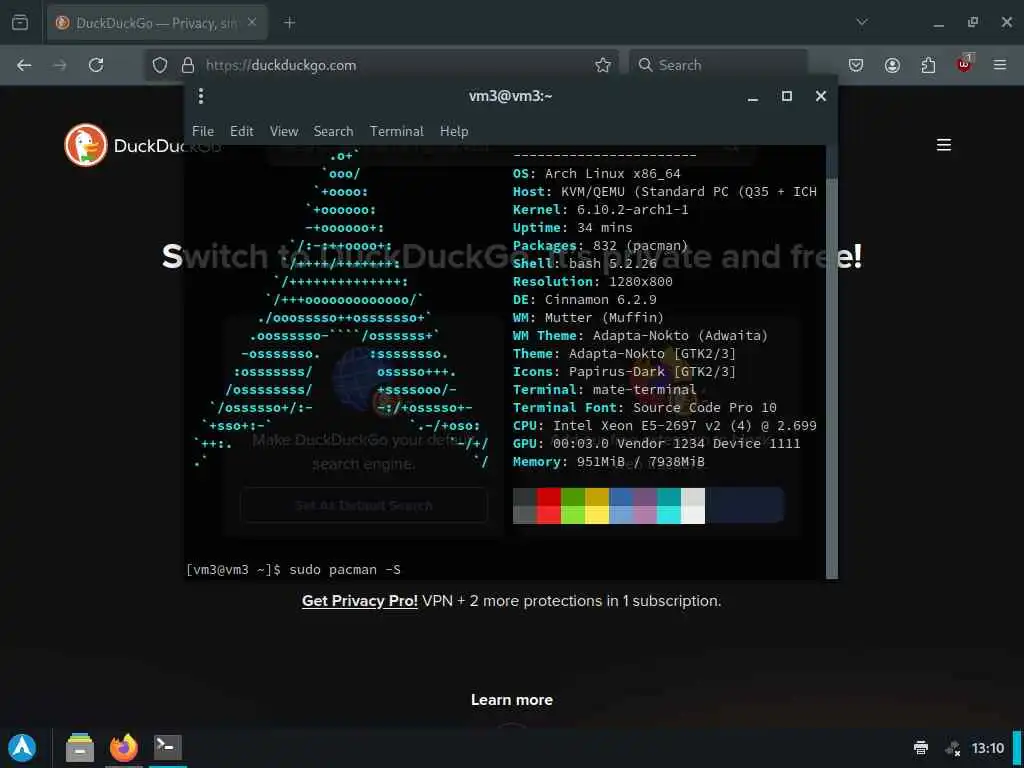The width and height of the screenshot is (1024, 768).
Task: Click the red color block in terminal
Action: tap(549, 505)
